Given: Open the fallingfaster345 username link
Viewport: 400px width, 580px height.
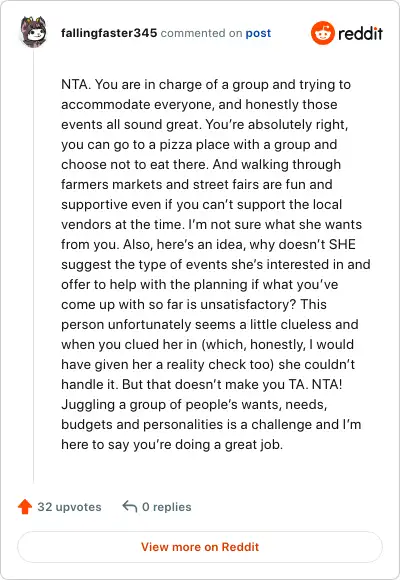Looking at the screenshot, I should [x=109, y=33].
